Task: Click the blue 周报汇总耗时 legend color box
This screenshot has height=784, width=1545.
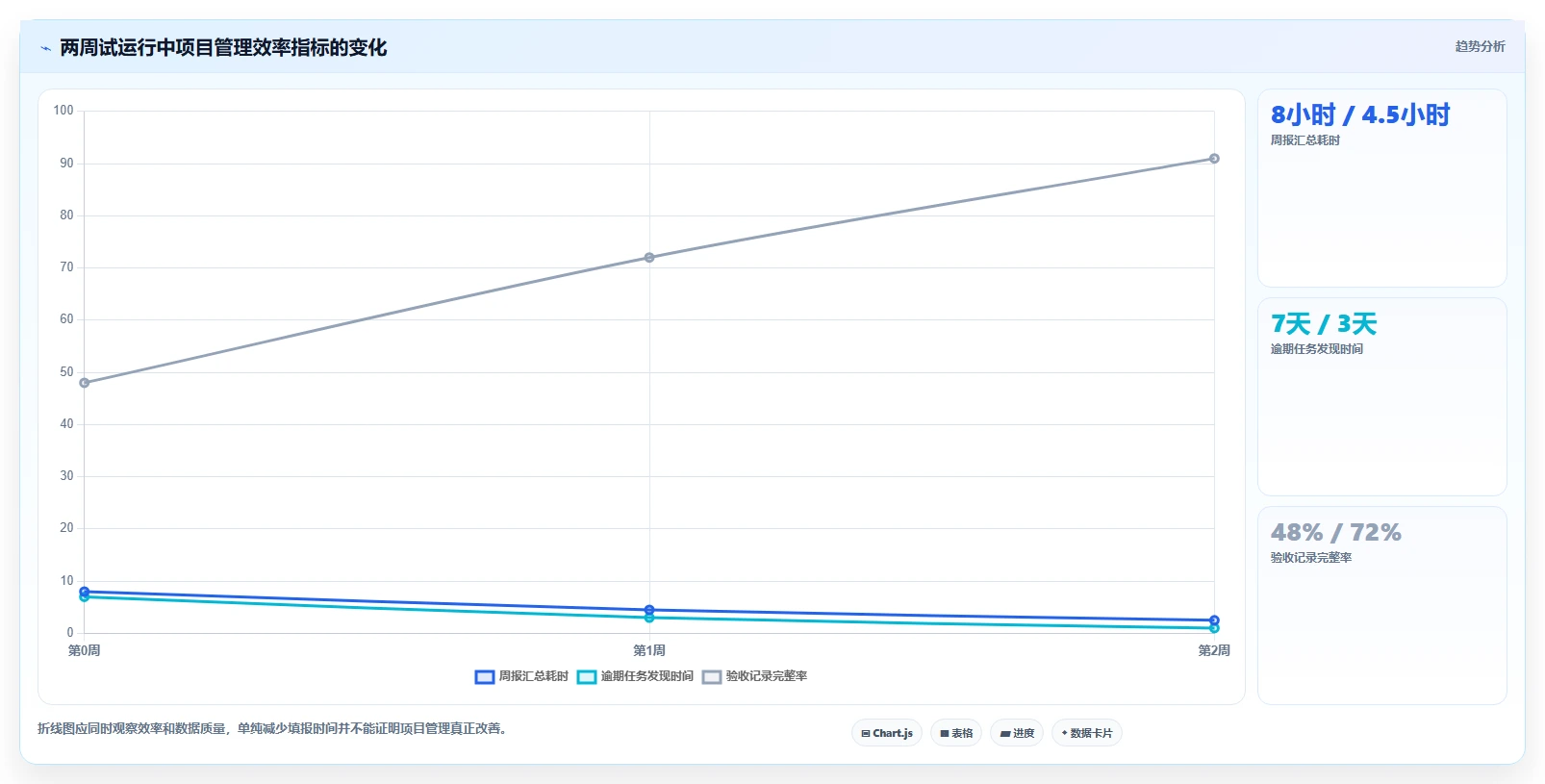Action: pos(485,677)
